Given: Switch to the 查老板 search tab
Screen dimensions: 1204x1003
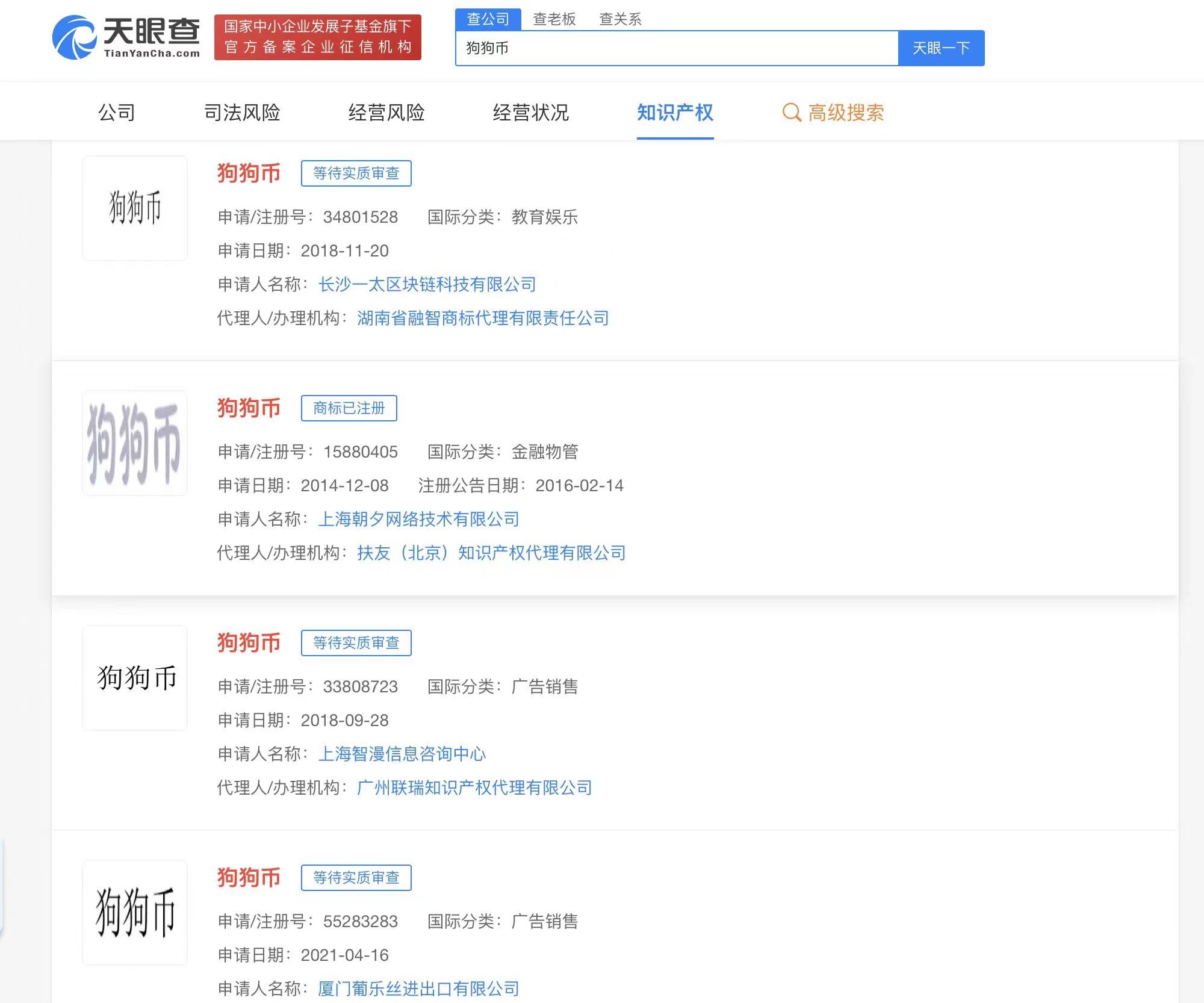Looking at the screenshot, I should [554, 19].
